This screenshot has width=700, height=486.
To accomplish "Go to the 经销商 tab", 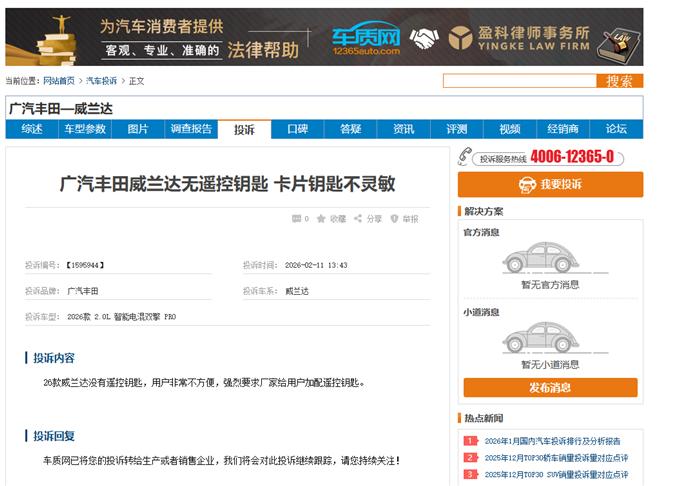I will (562, 129).
